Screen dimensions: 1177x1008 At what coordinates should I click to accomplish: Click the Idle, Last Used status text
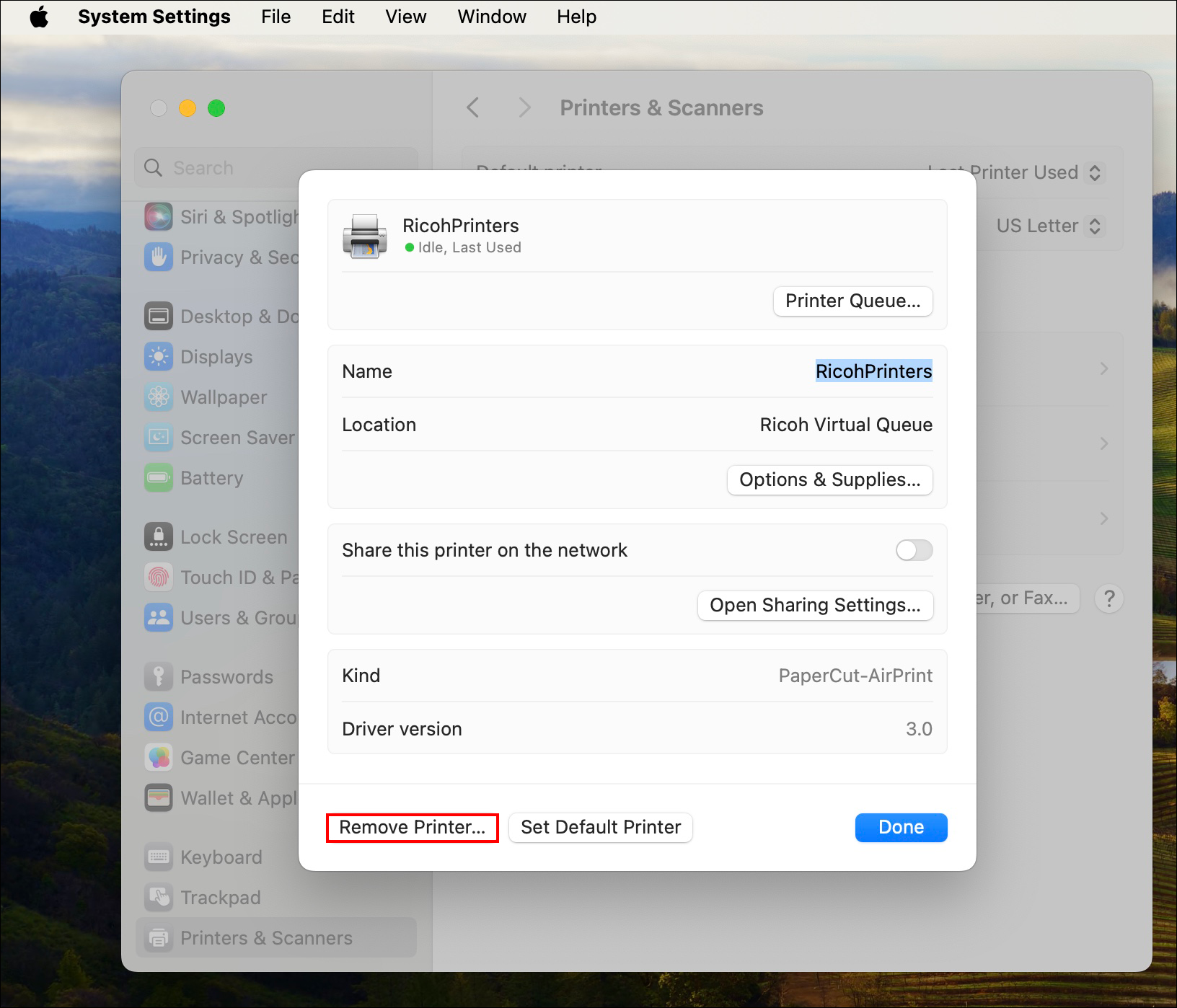[470, 247]
